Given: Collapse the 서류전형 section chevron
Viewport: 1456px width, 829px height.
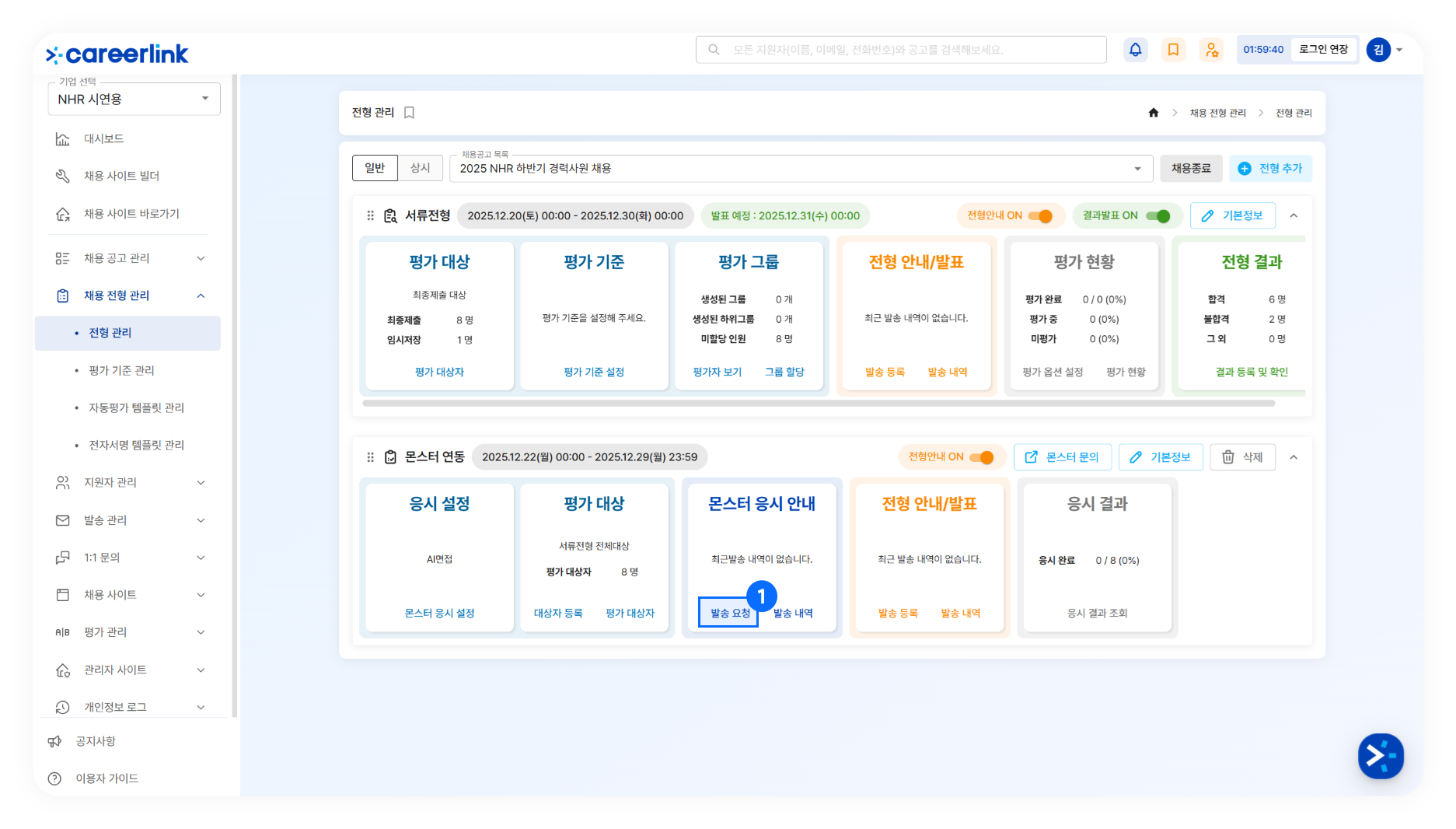Looking at the screenshot, I should [x=1294, y=216].
